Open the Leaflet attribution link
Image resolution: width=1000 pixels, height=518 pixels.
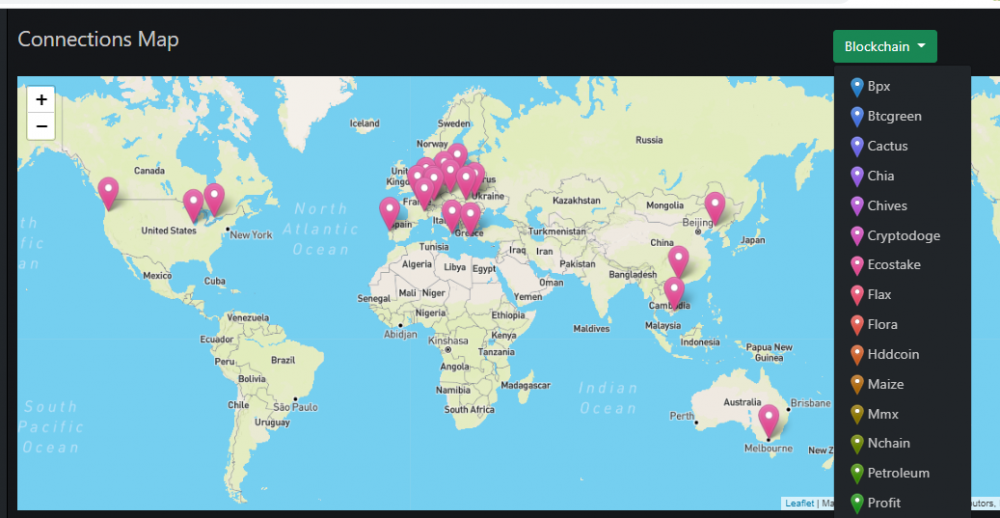pyautogui.click(x=799, y=503)
